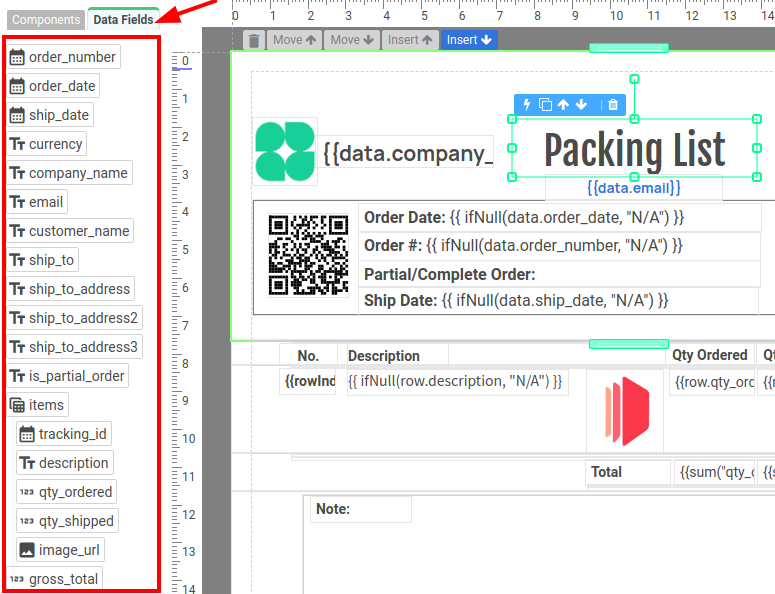Click the Move up button
This screenshot has width=775, height=594.
point(295,40)
